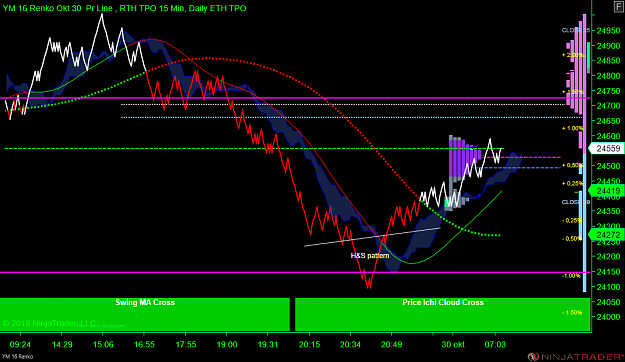
Task: Click the 16:55 time axis label
Action: pyautogui.click(x=144, y=344)
